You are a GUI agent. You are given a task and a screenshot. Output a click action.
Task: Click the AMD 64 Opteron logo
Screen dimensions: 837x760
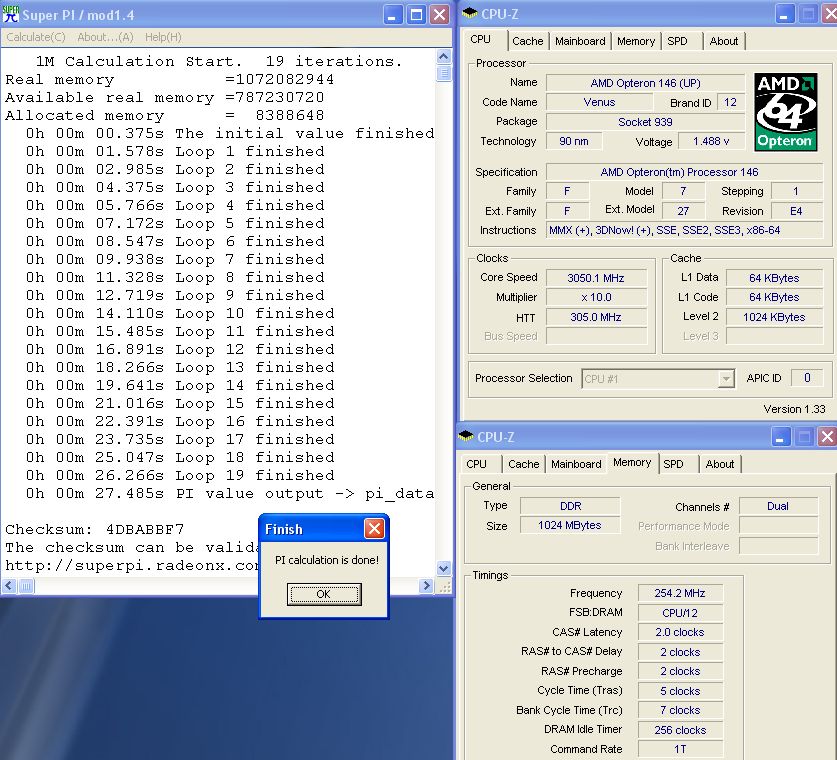point(785,111)
